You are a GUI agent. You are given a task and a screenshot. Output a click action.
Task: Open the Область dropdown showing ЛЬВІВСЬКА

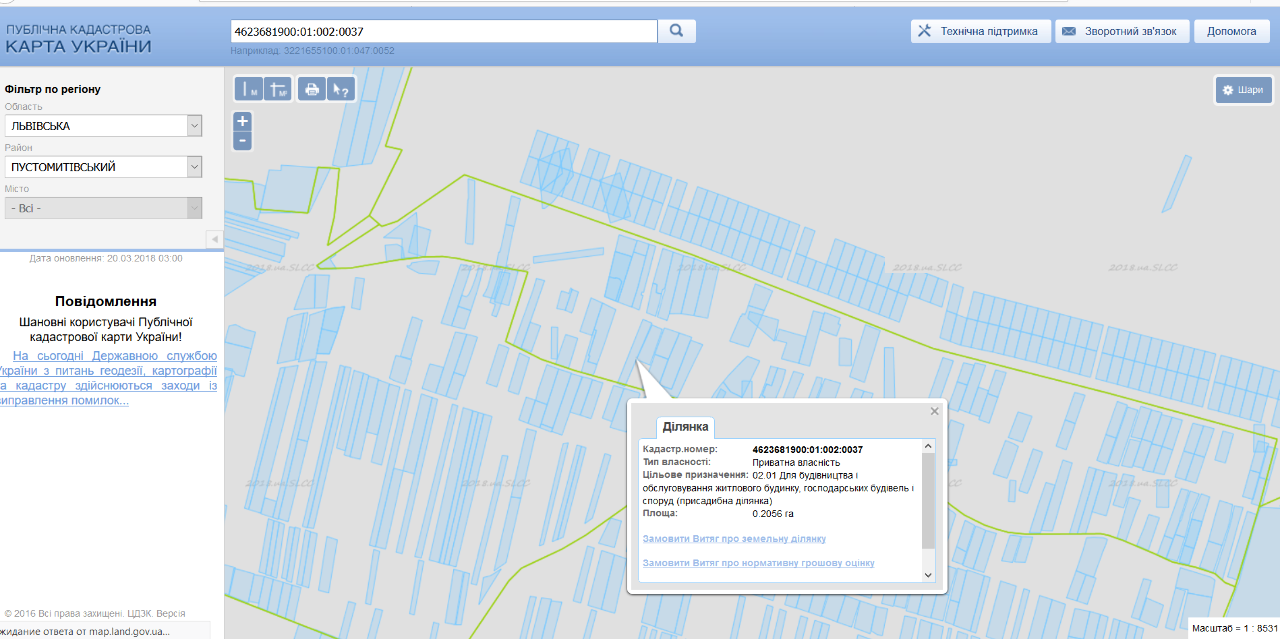pos(103,126)
